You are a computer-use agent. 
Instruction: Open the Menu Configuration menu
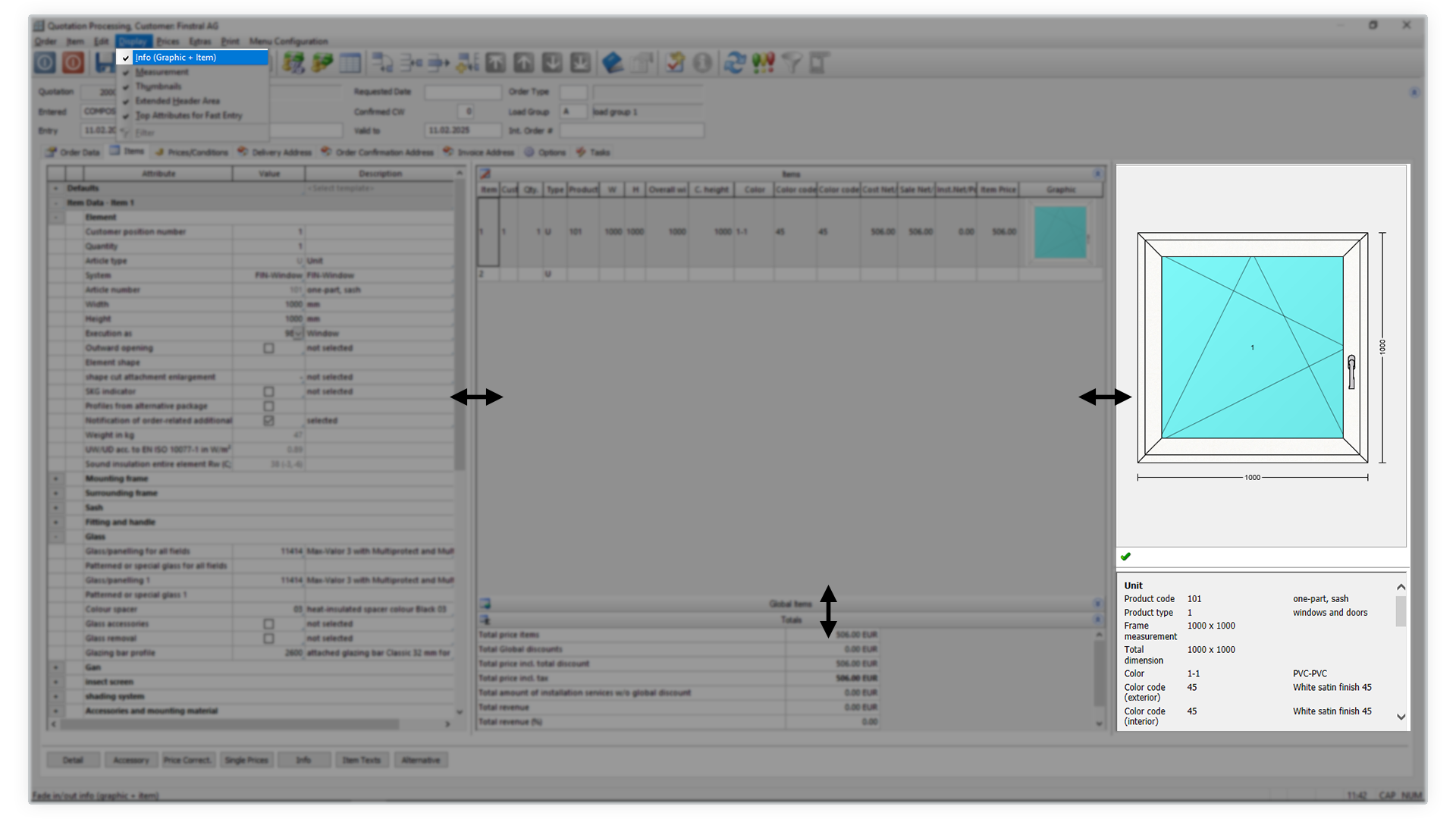[x=289, y=41]
